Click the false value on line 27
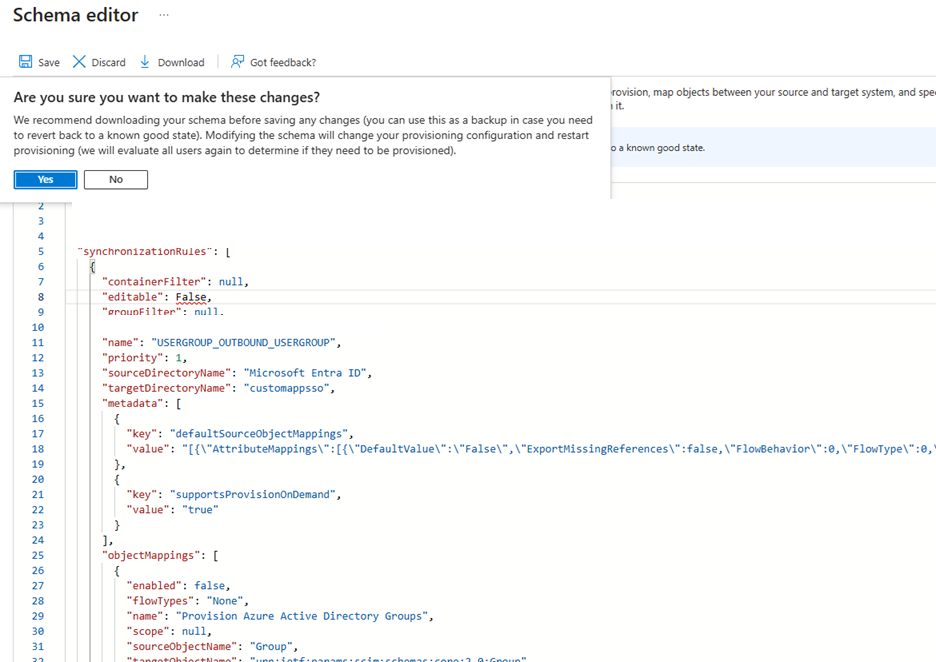Viewport: 936px width, 662px height. [x=210, y=586]
